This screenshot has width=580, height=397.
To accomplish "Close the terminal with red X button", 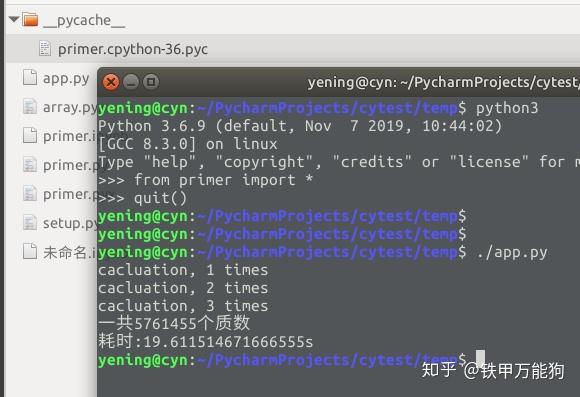I will click(x=111, y=82).
